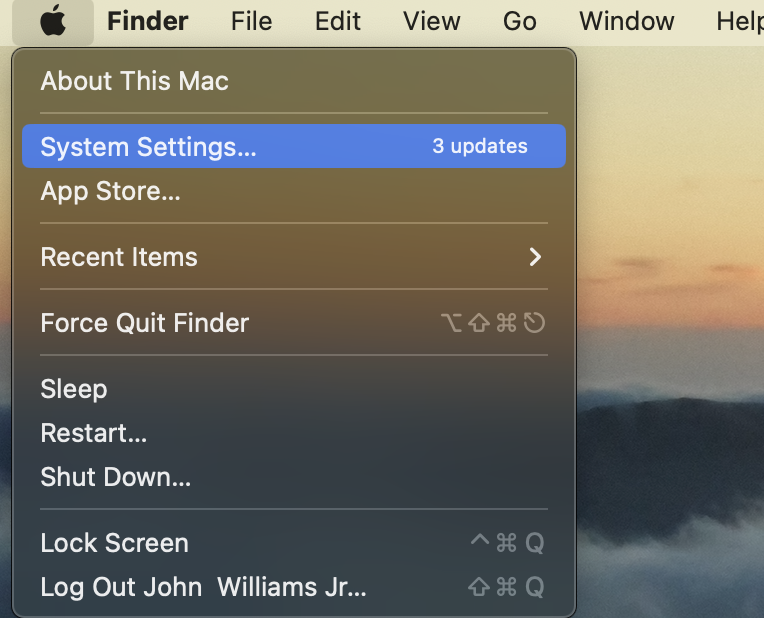Open the Edit menu
The image size is (764, 618).
(x=338, y=21)
